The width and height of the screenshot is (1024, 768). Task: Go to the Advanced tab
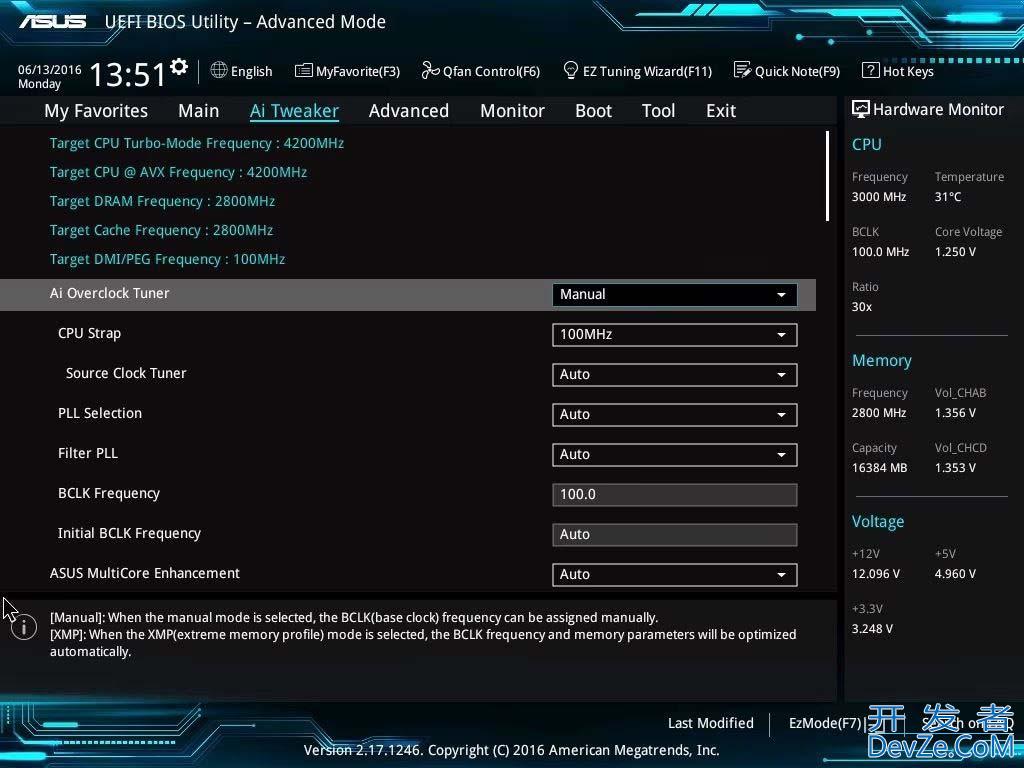[409, 111]
